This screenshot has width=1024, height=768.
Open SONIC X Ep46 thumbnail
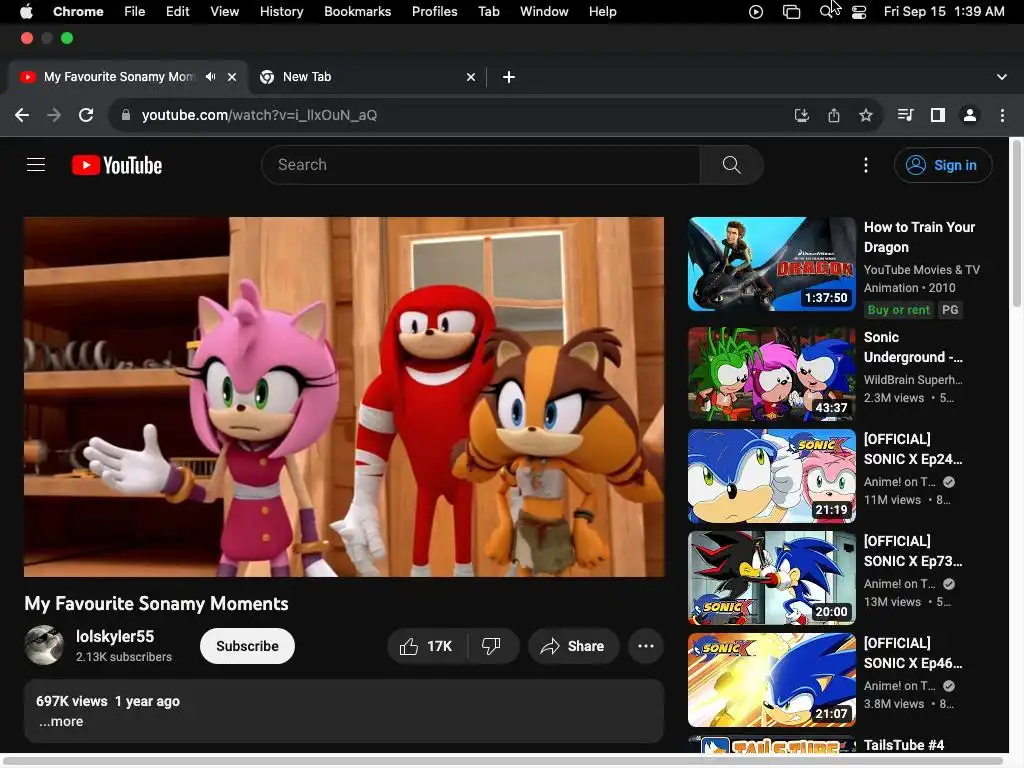[771, 680]
